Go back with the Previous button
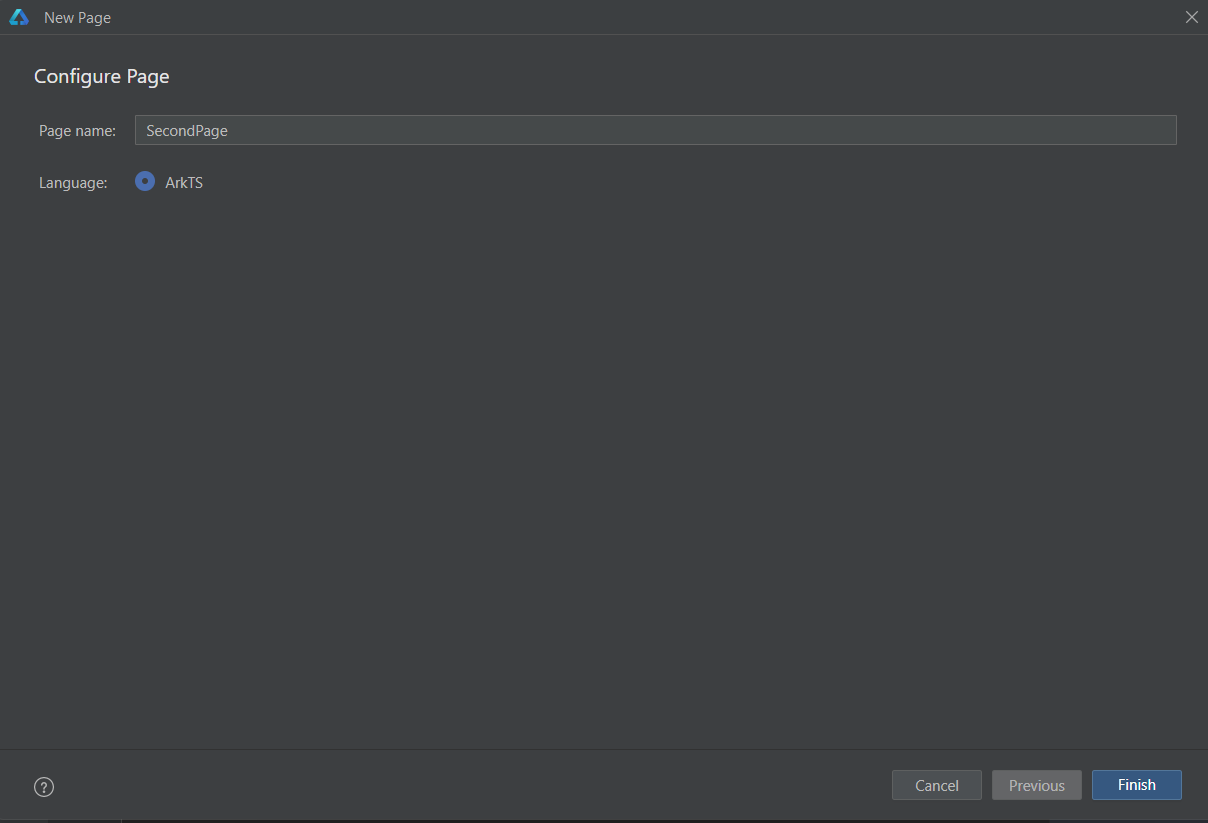 tap(1037, 785)
